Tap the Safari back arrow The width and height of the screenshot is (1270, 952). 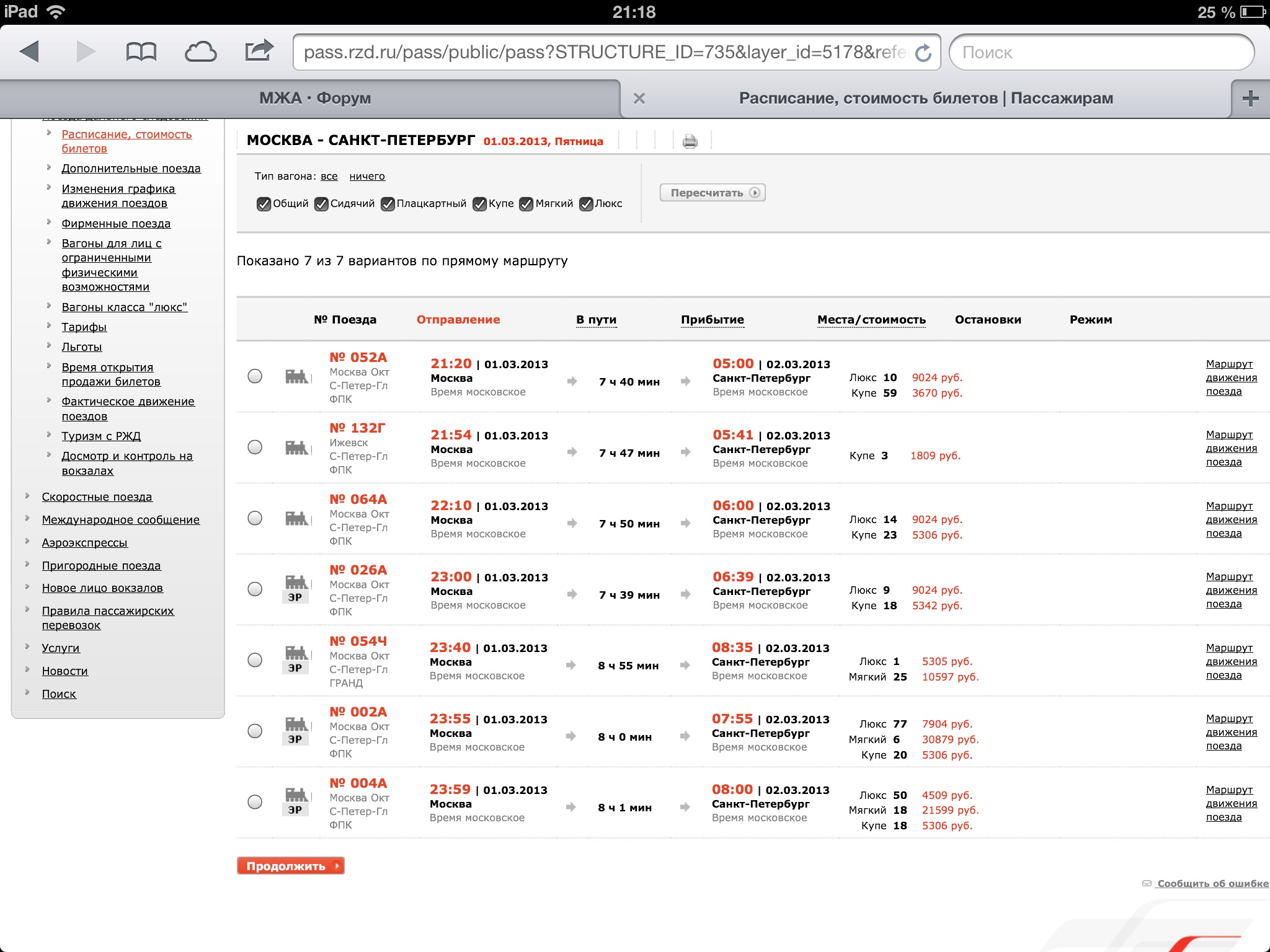(x=29, y=52)
